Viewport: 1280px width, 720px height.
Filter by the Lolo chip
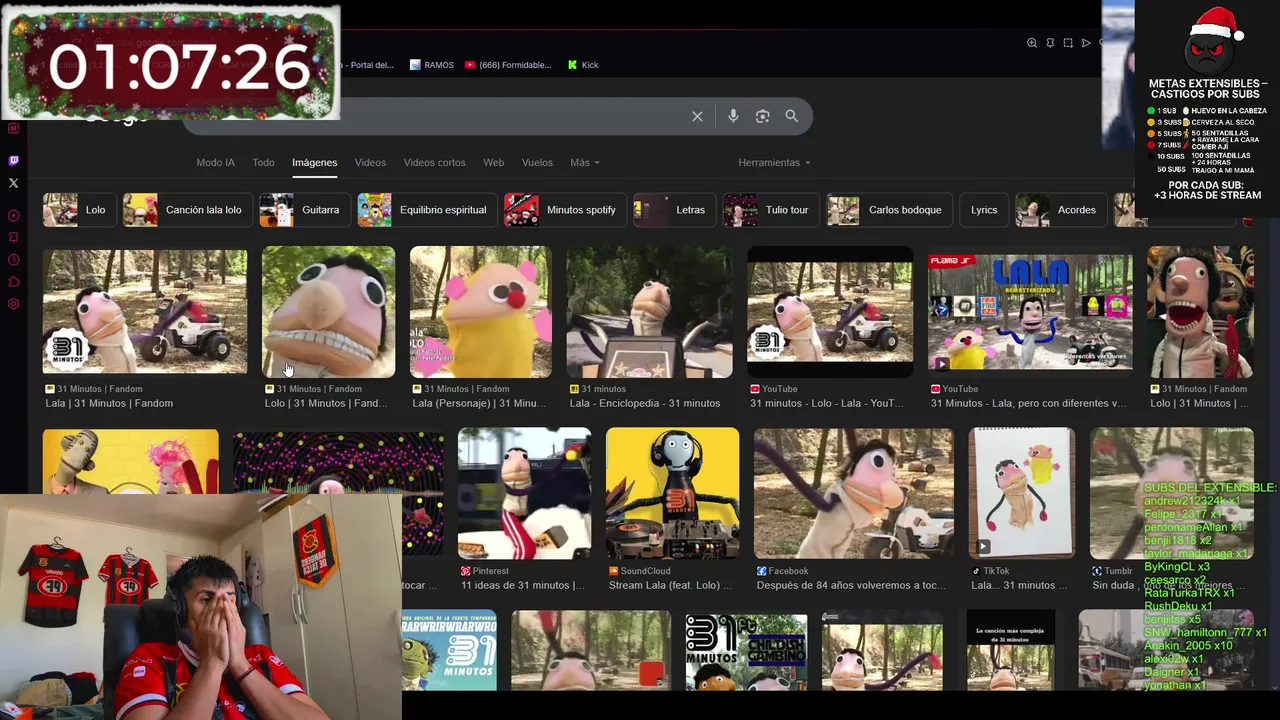click(x=79, y=210)
